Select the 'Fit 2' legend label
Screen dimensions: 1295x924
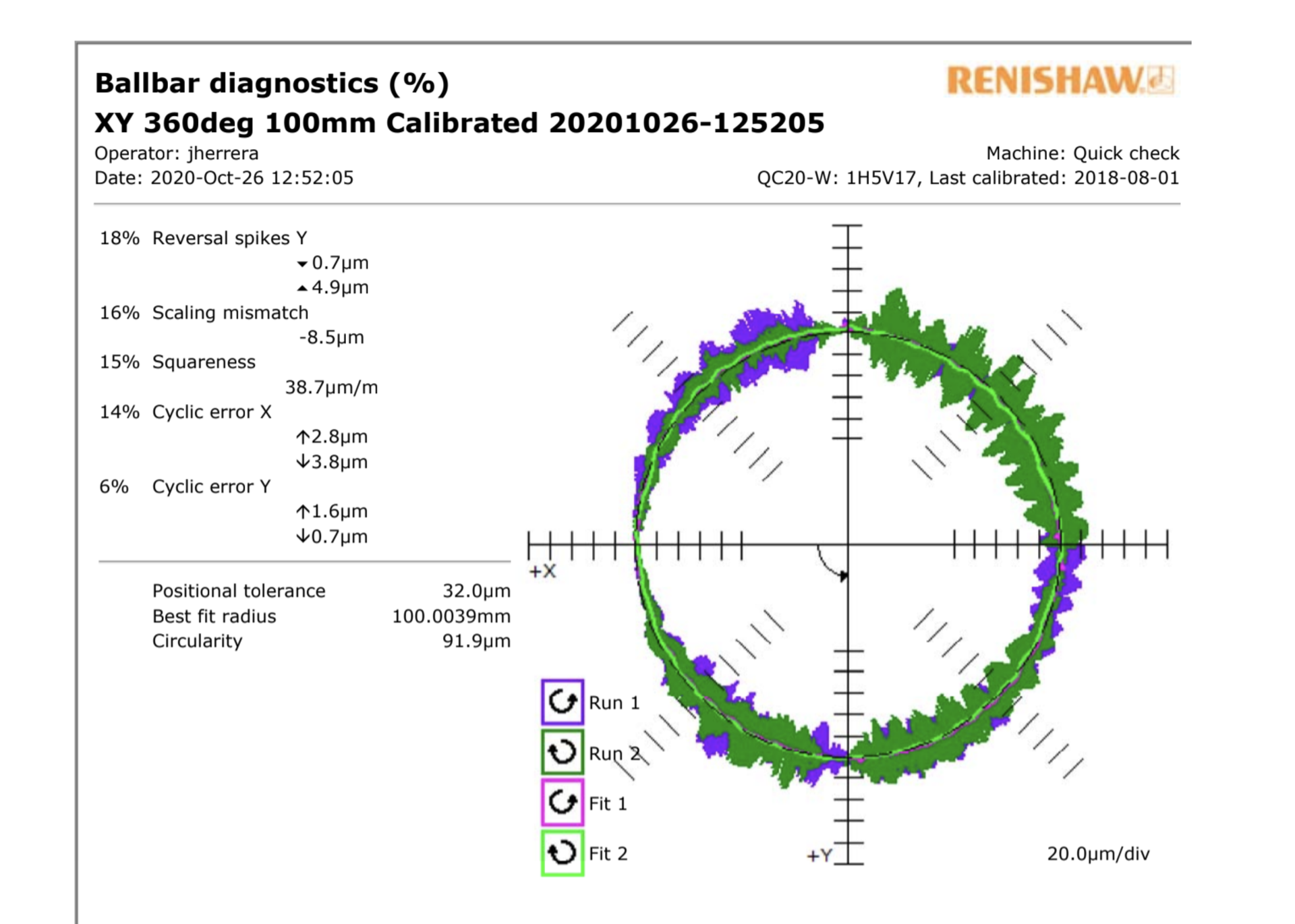608,854
